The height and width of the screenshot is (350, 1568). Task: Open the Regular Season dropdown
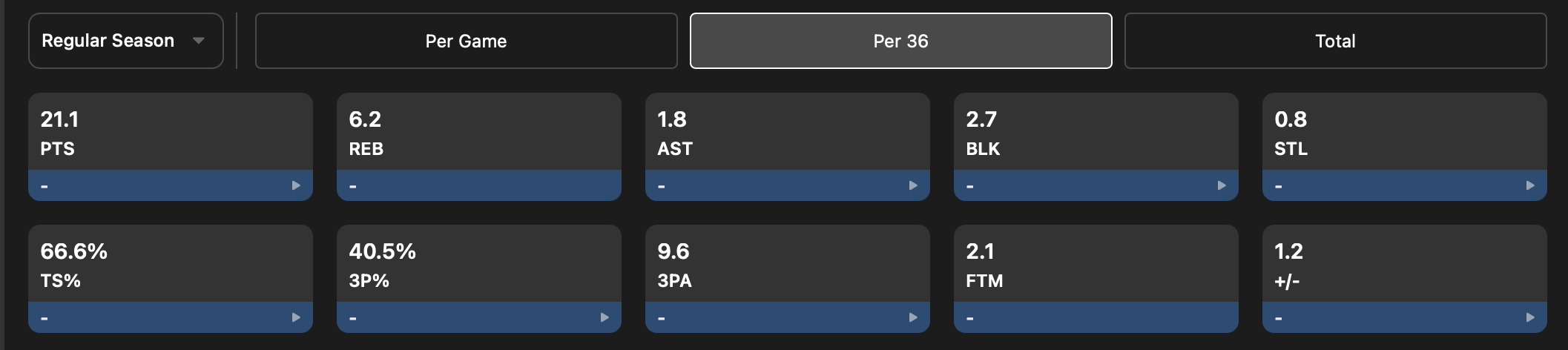click(126, 41)
